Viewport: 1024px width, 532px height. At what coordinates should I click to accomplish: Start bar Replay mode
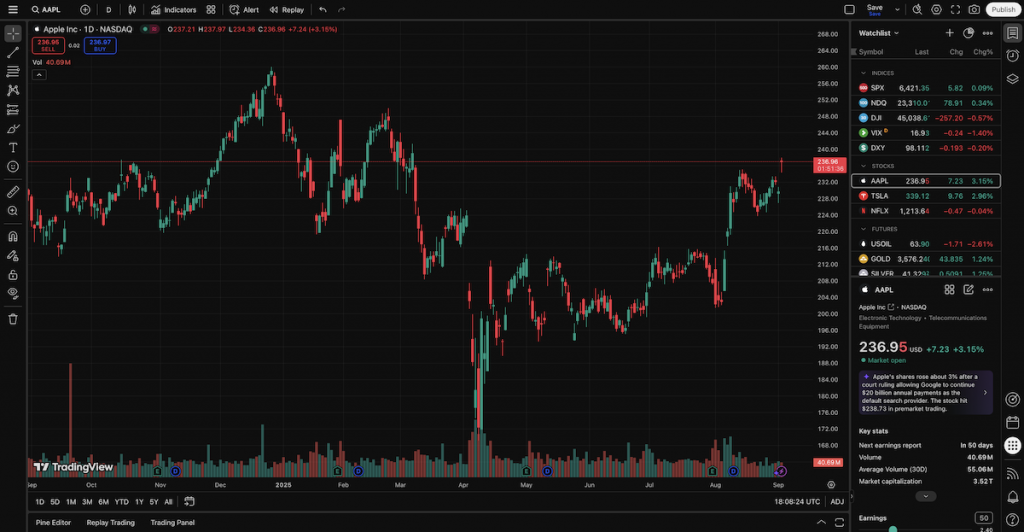point(287,10)
